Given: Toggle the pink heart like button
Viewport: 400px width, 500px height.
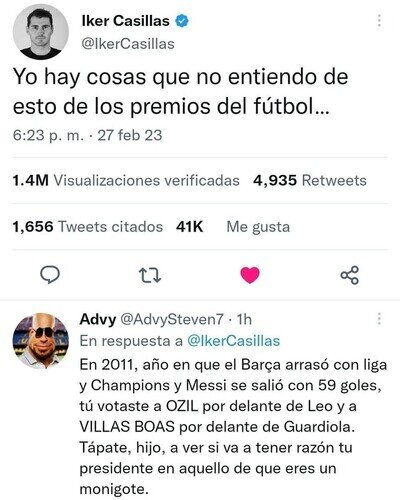Looking at the screenshot, I should 250,275.
